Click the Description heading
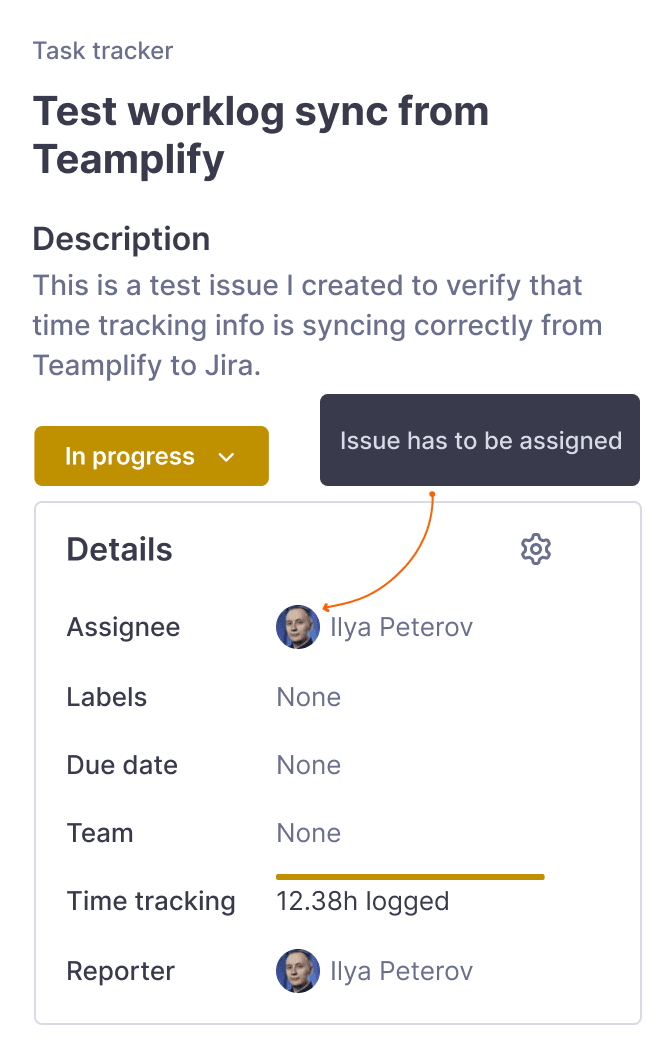This screenshot has width=670, height=1060. (x=121, y=239)
